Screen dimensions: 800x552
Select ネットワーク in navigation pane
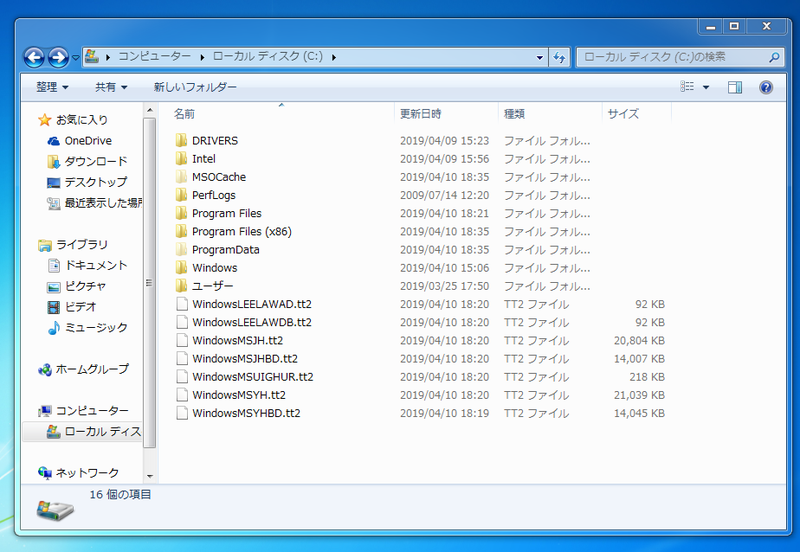pyautogui.click(x=87, y=473)
